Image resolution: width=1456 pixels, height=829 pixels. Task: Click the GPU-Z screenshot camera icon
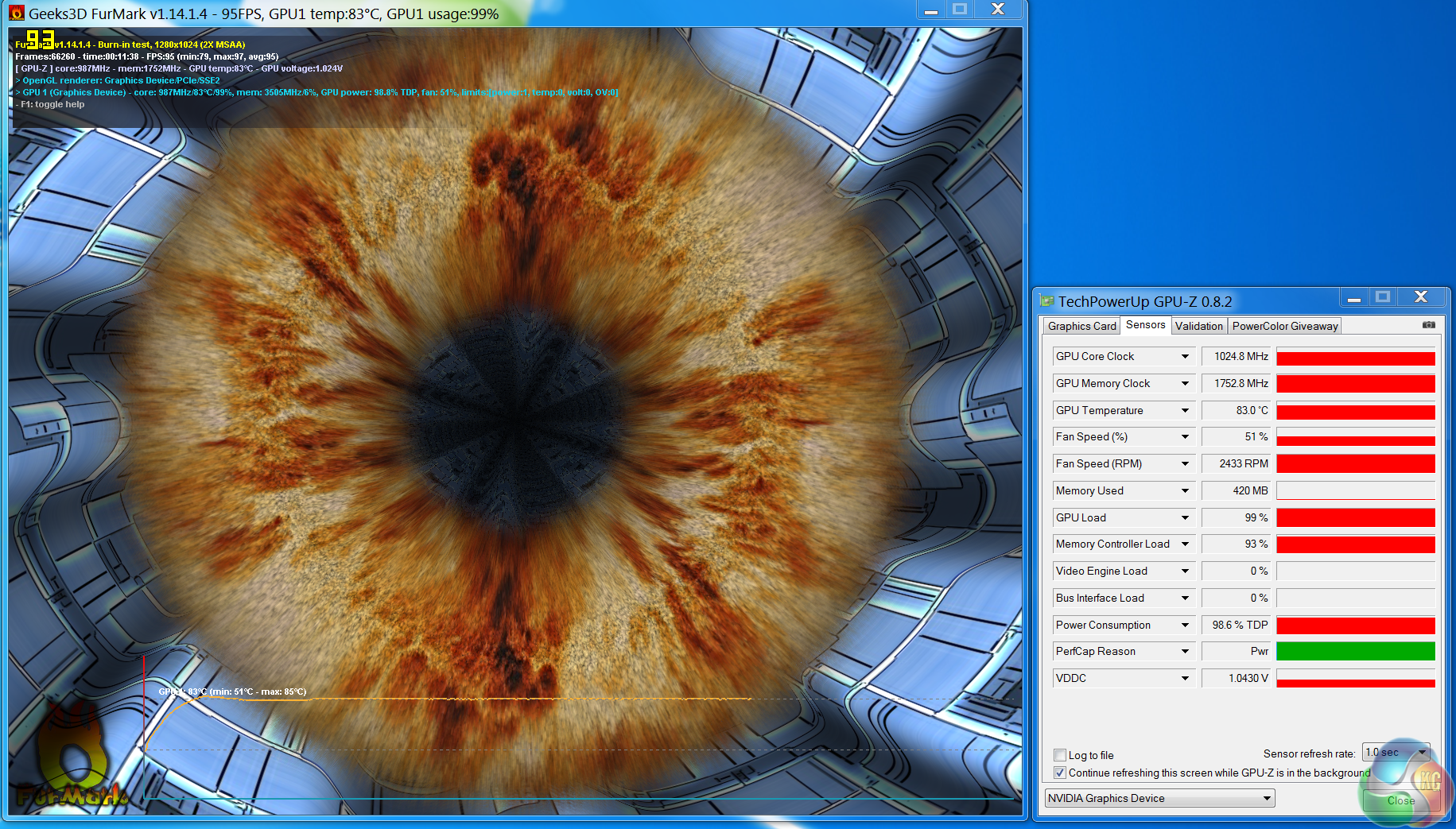[1428, 325]
